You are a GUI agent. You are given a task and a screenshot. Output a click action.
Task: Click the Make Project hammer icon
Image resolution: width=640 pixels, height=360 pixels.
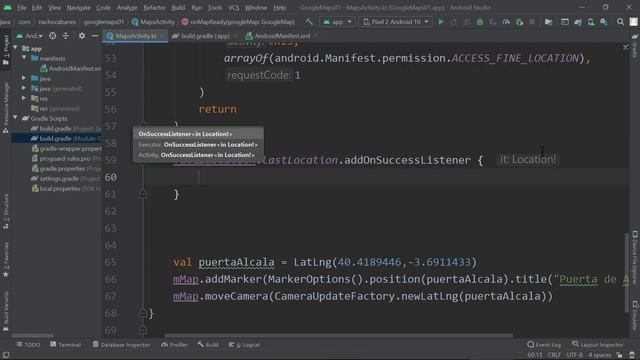click(309, 22)
